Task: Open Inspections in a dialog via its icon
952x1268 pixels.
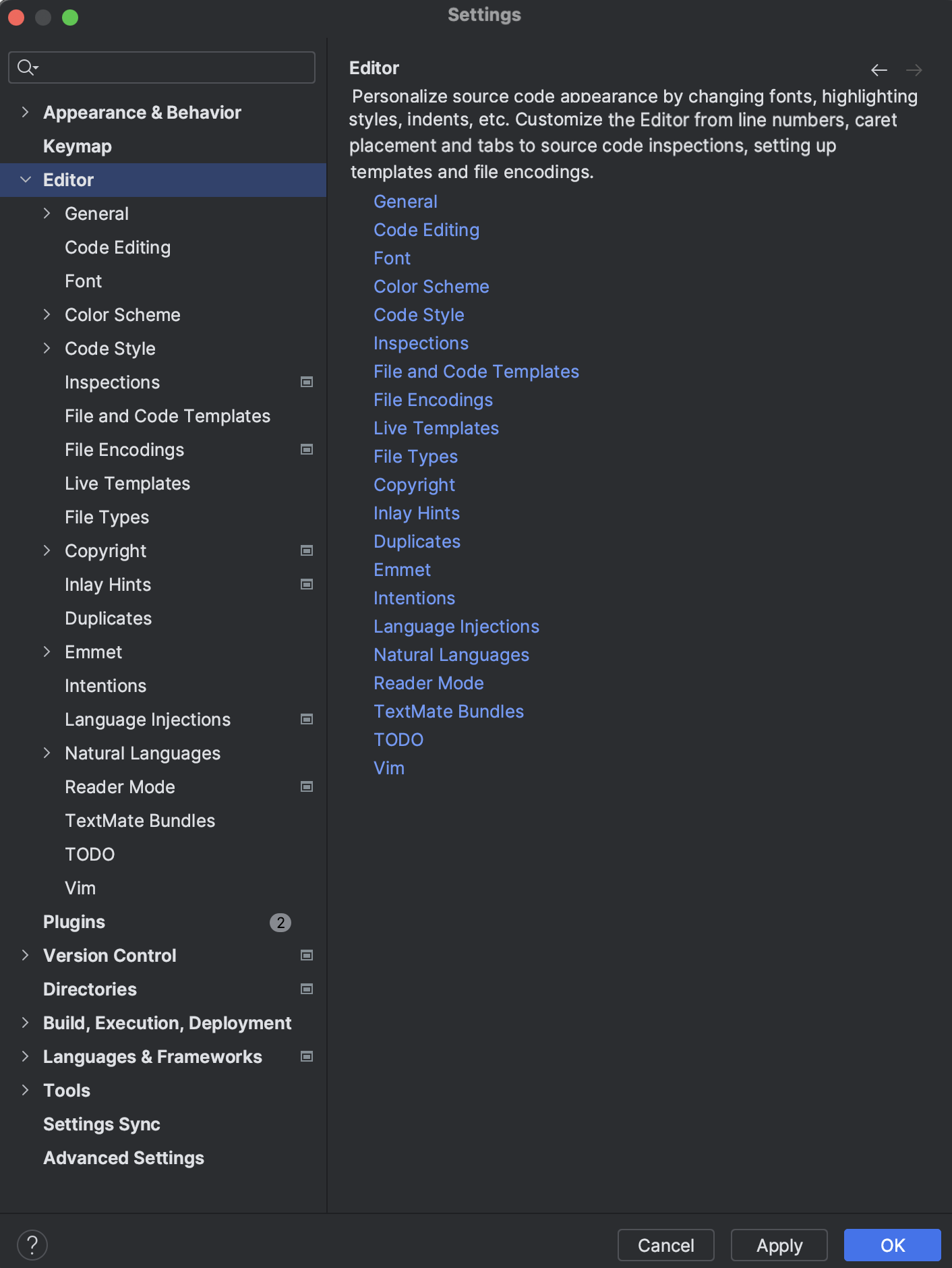Action: pos(307,382)
